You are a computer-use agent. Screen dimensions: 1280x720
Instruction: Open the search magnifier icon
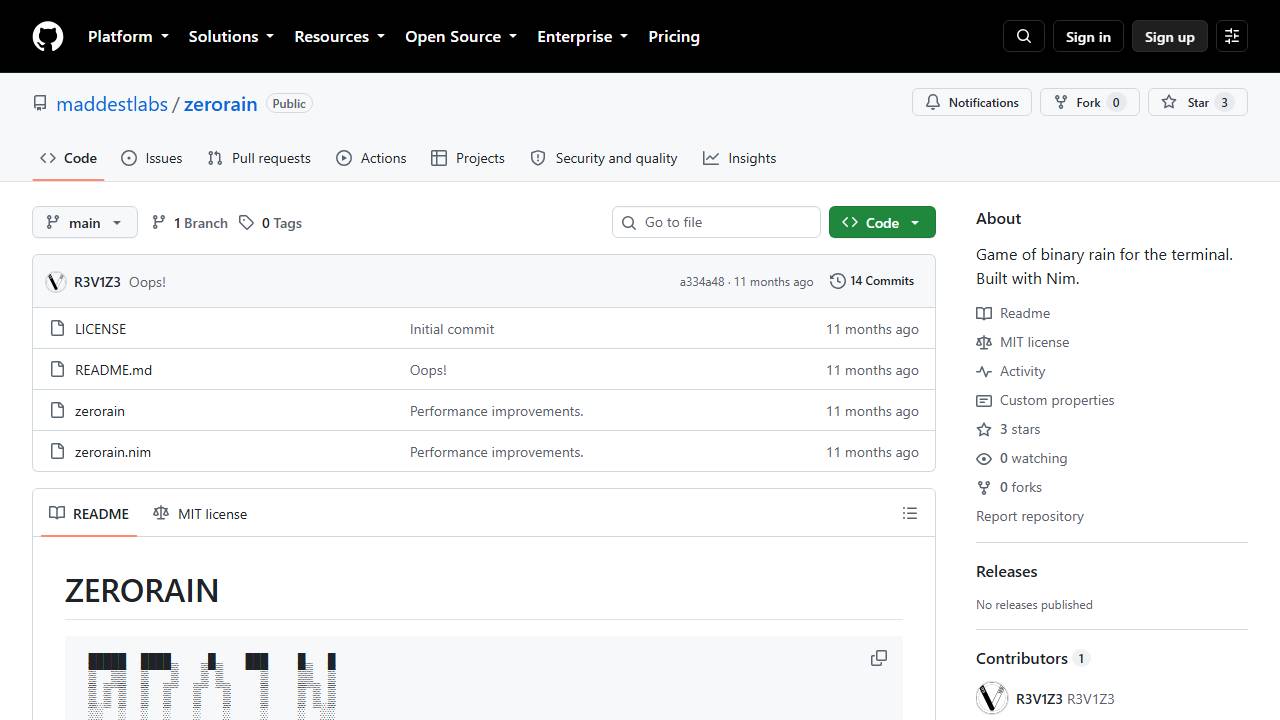pos(1024,37)
